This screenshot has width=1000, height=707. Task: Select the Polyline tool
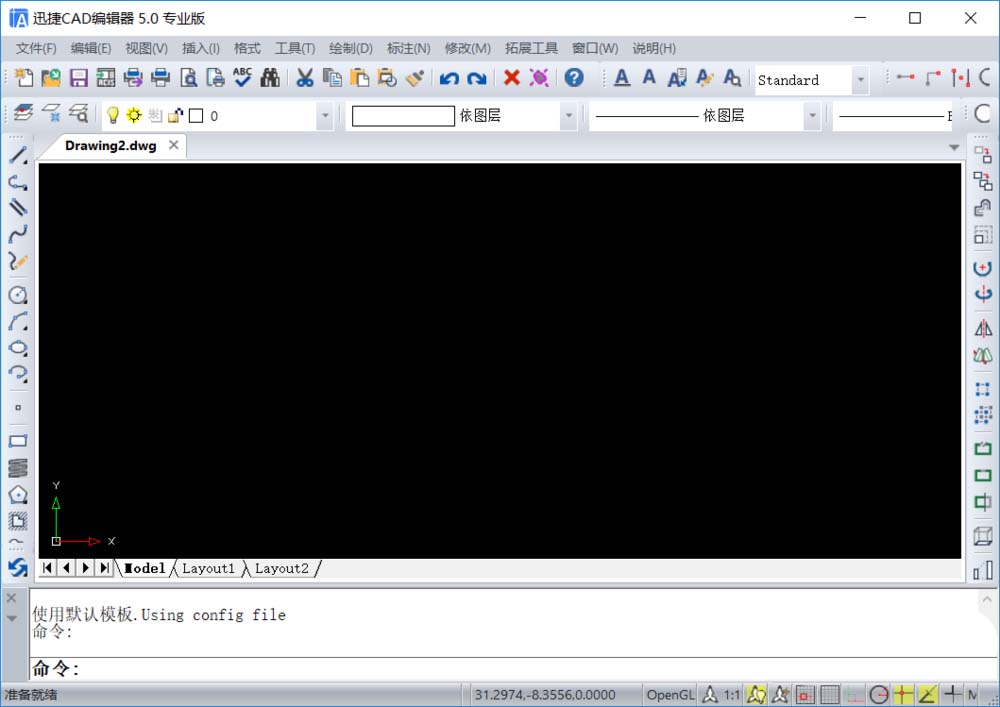(18, 182)
